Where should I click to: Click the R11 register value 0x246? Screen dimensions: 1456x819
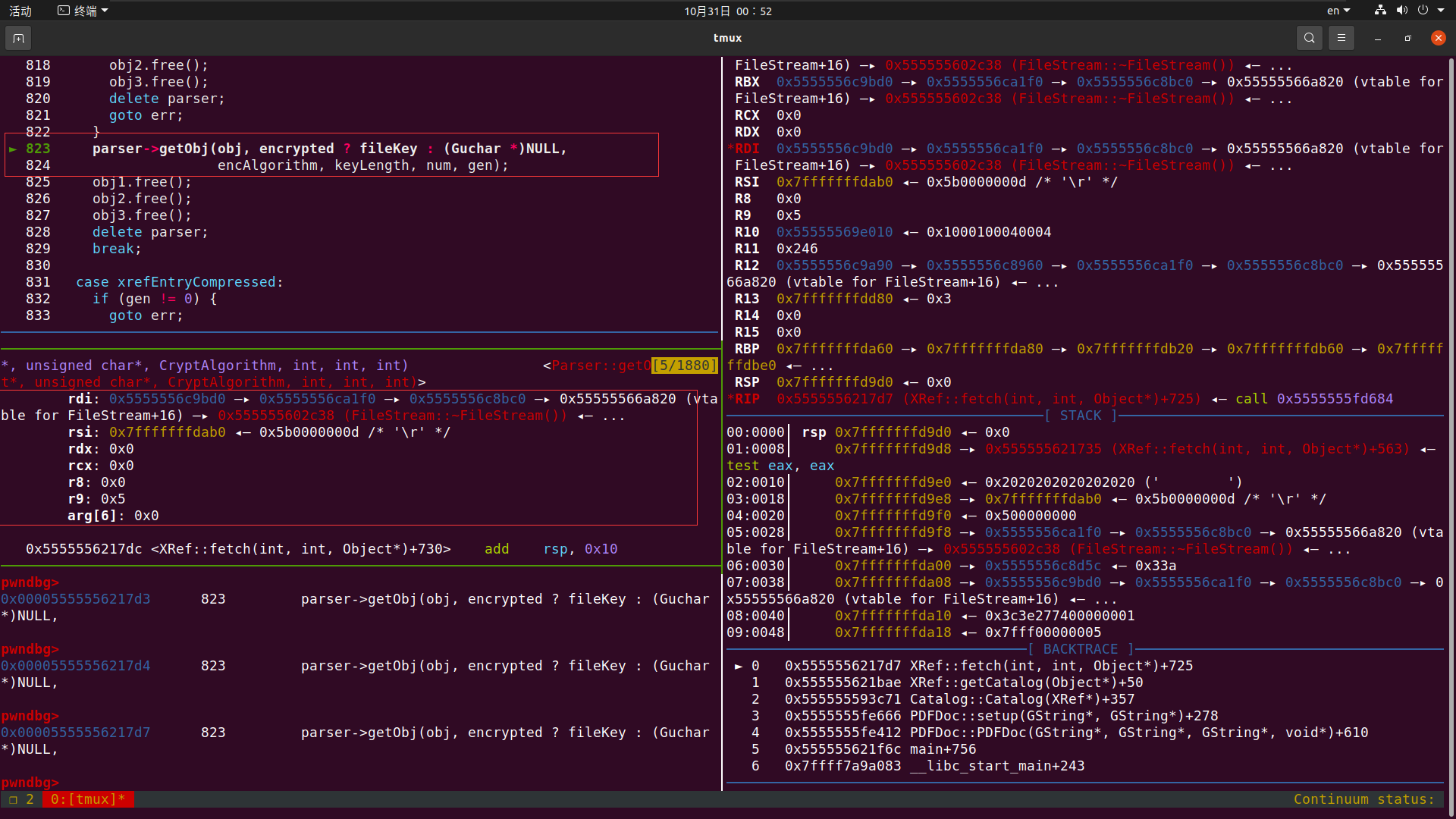[x=797, y=249]
